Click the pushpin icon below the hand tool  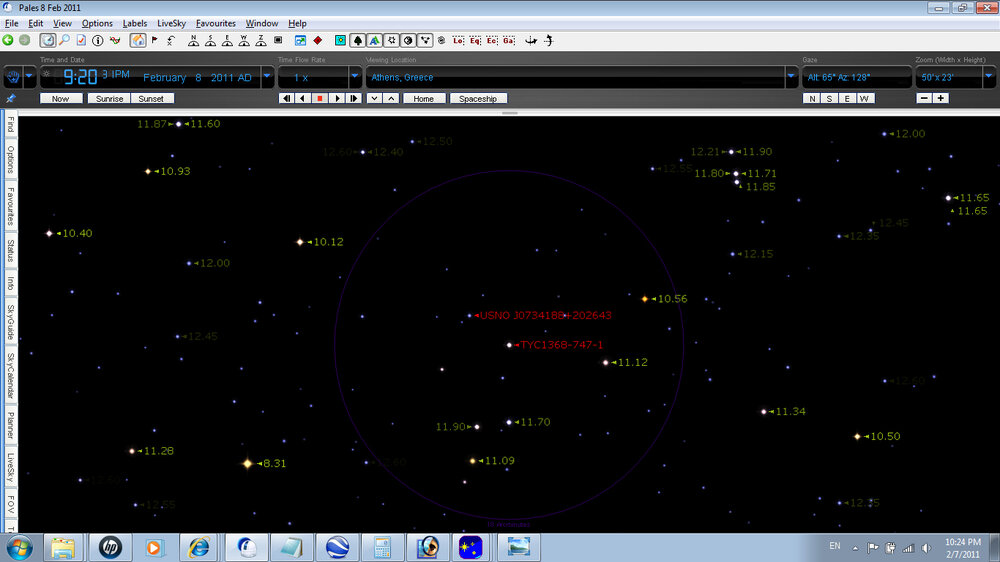pos(11,99)
